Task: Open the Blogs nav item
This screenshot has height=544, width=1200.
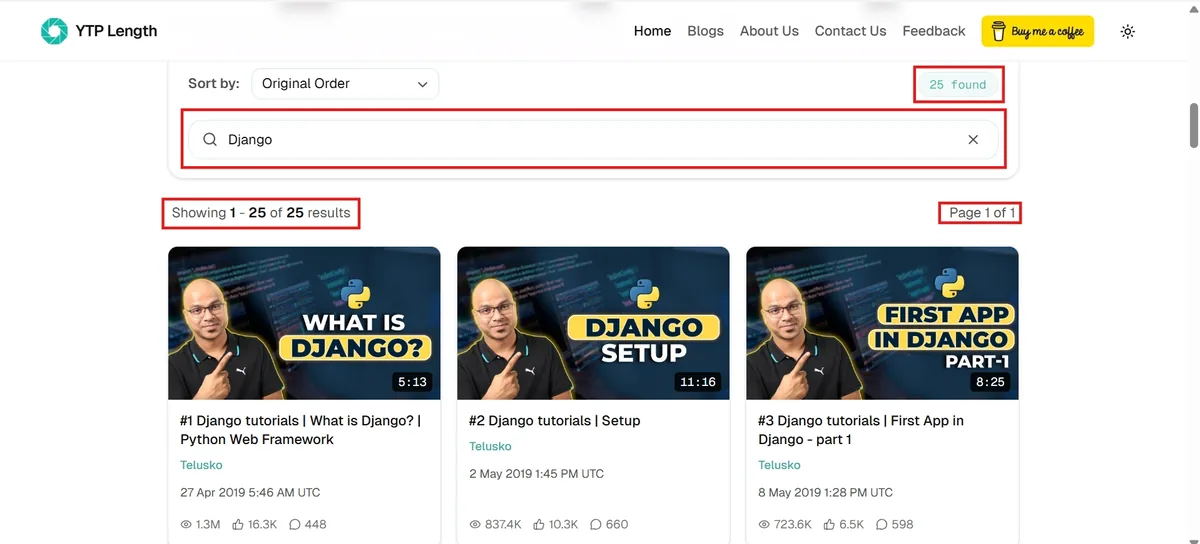Action: (x=705, y=31)
